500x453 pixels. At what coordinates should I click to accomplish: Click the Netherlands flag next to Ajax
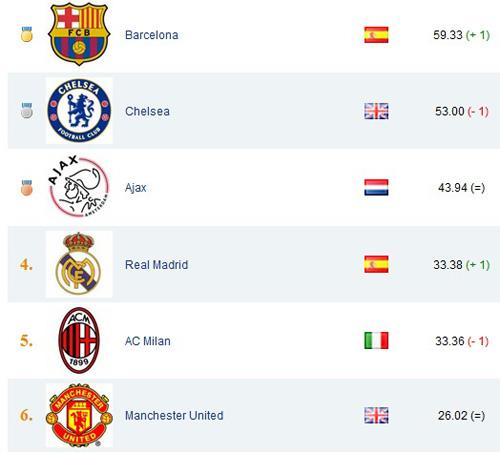coord(376,187)
